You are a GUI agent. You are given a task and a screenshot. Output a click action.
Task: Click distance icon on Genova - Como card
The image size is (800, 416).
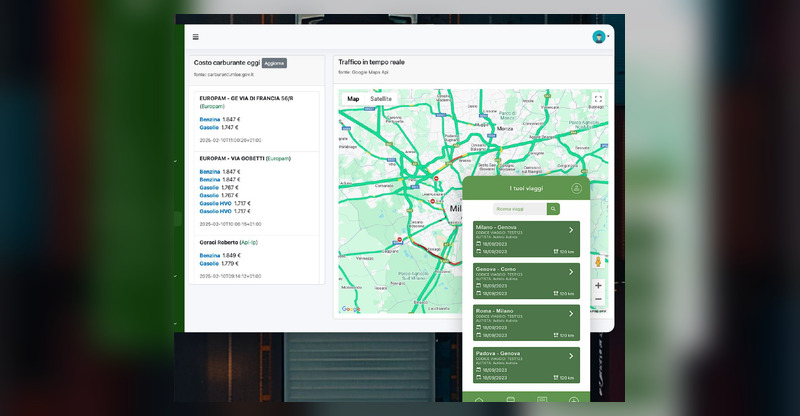click(x=556, y=293)
